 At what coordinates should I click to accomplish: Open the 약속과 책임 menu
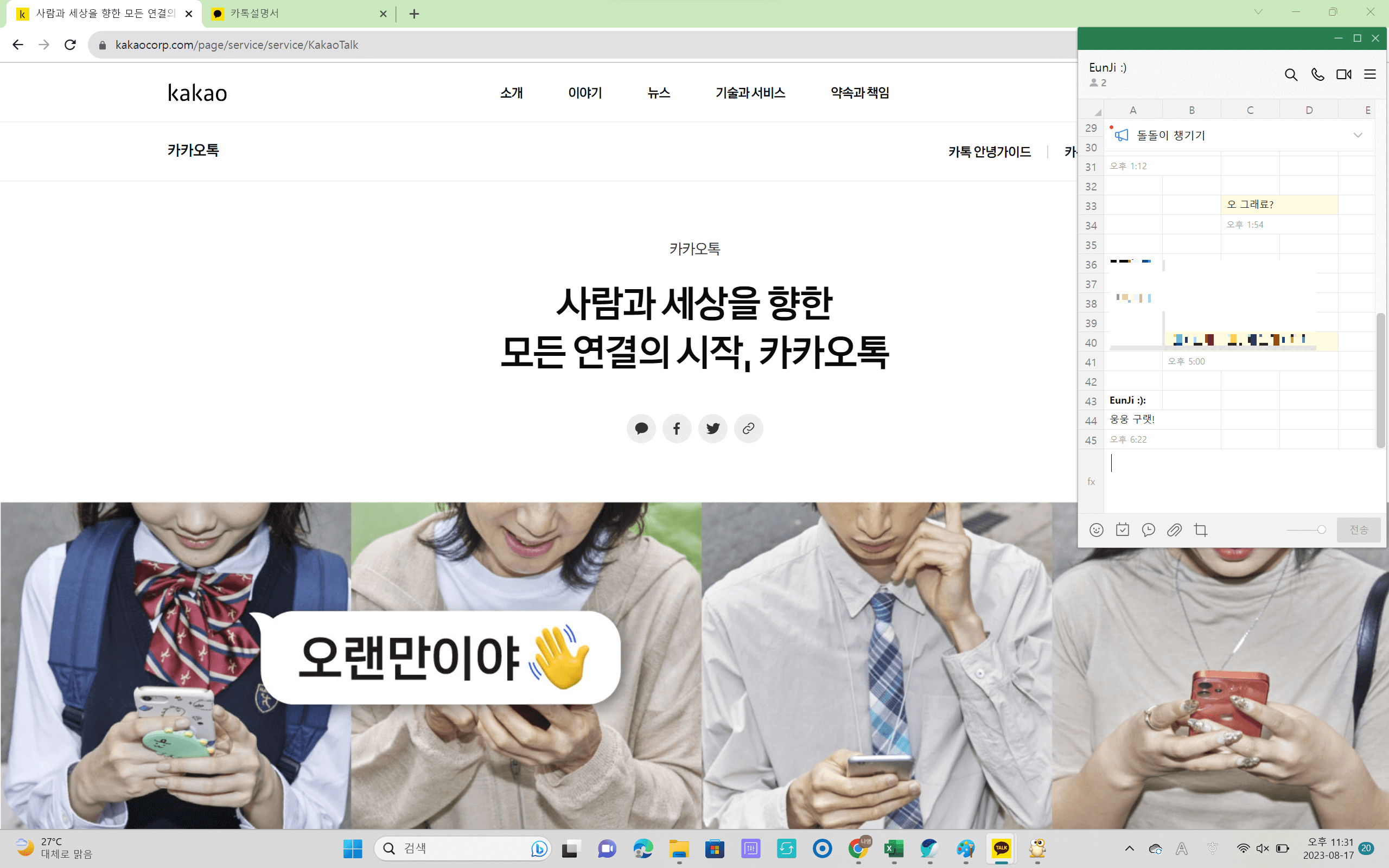pyautogui.click(x=860, y=93)
